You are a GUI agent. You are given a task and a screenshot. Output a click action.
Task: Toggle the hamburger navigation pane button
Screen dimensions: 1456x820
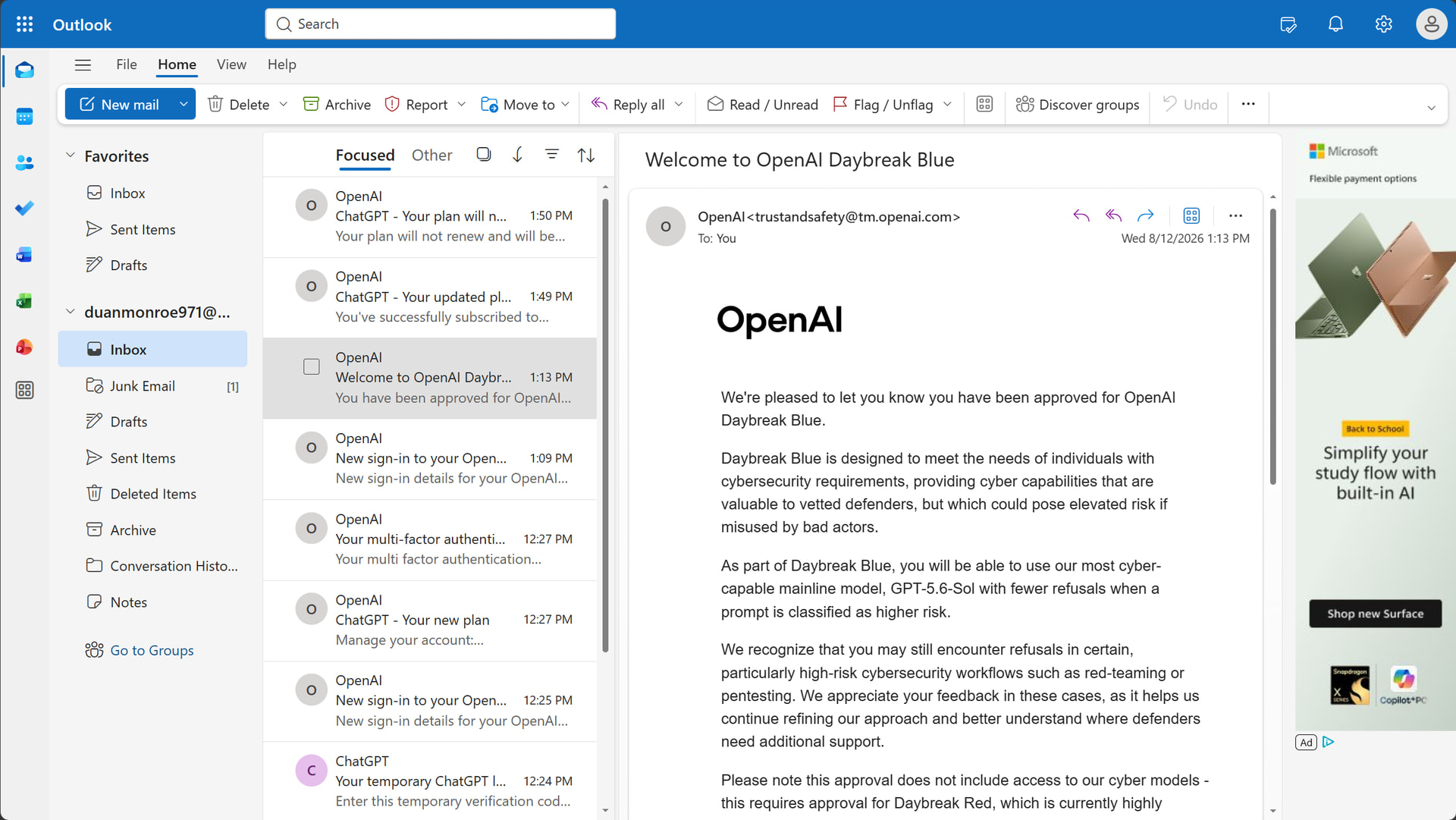83,65
